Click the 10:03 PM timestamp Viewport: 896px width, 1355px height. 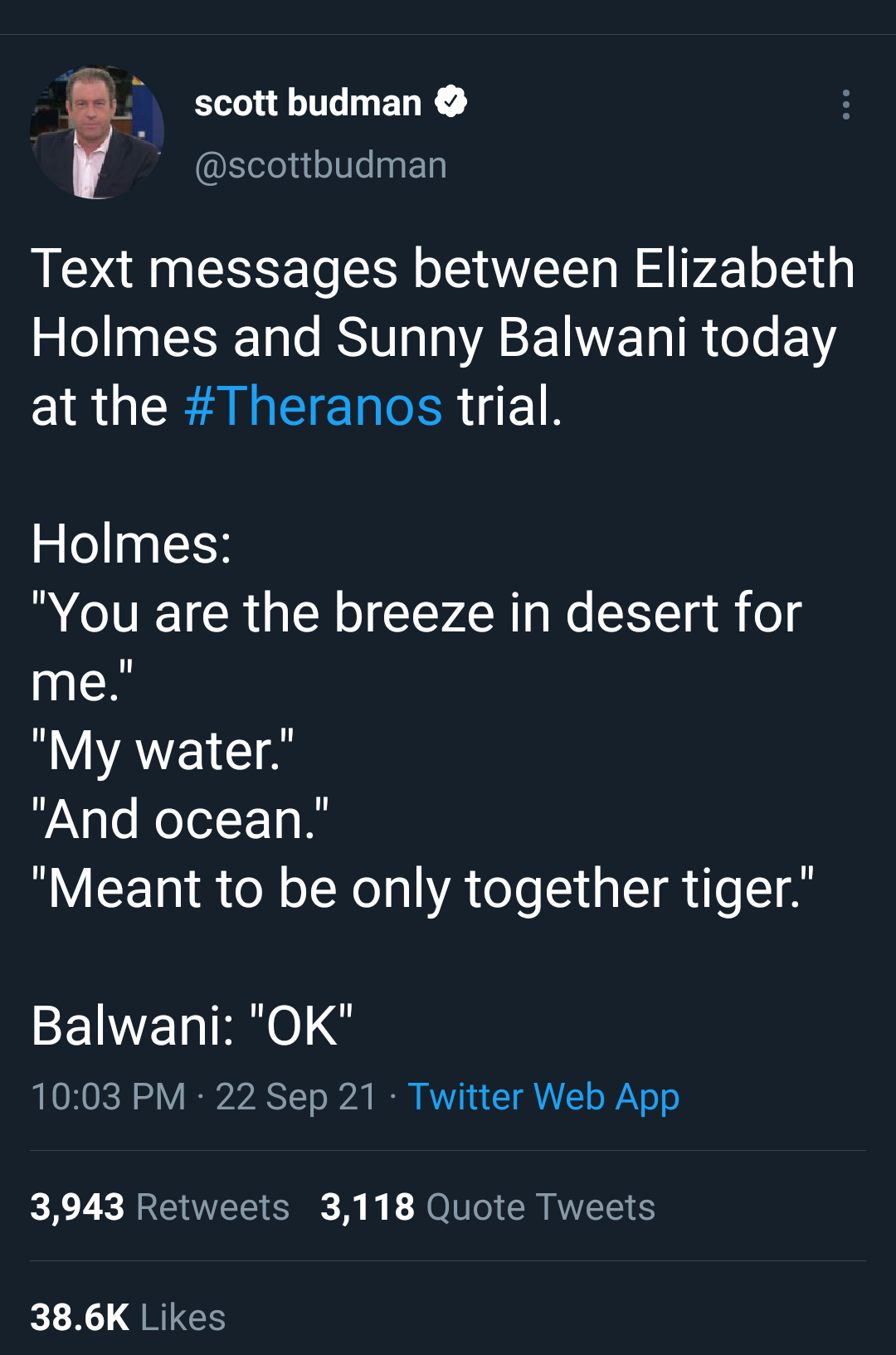click(108, 1097)
